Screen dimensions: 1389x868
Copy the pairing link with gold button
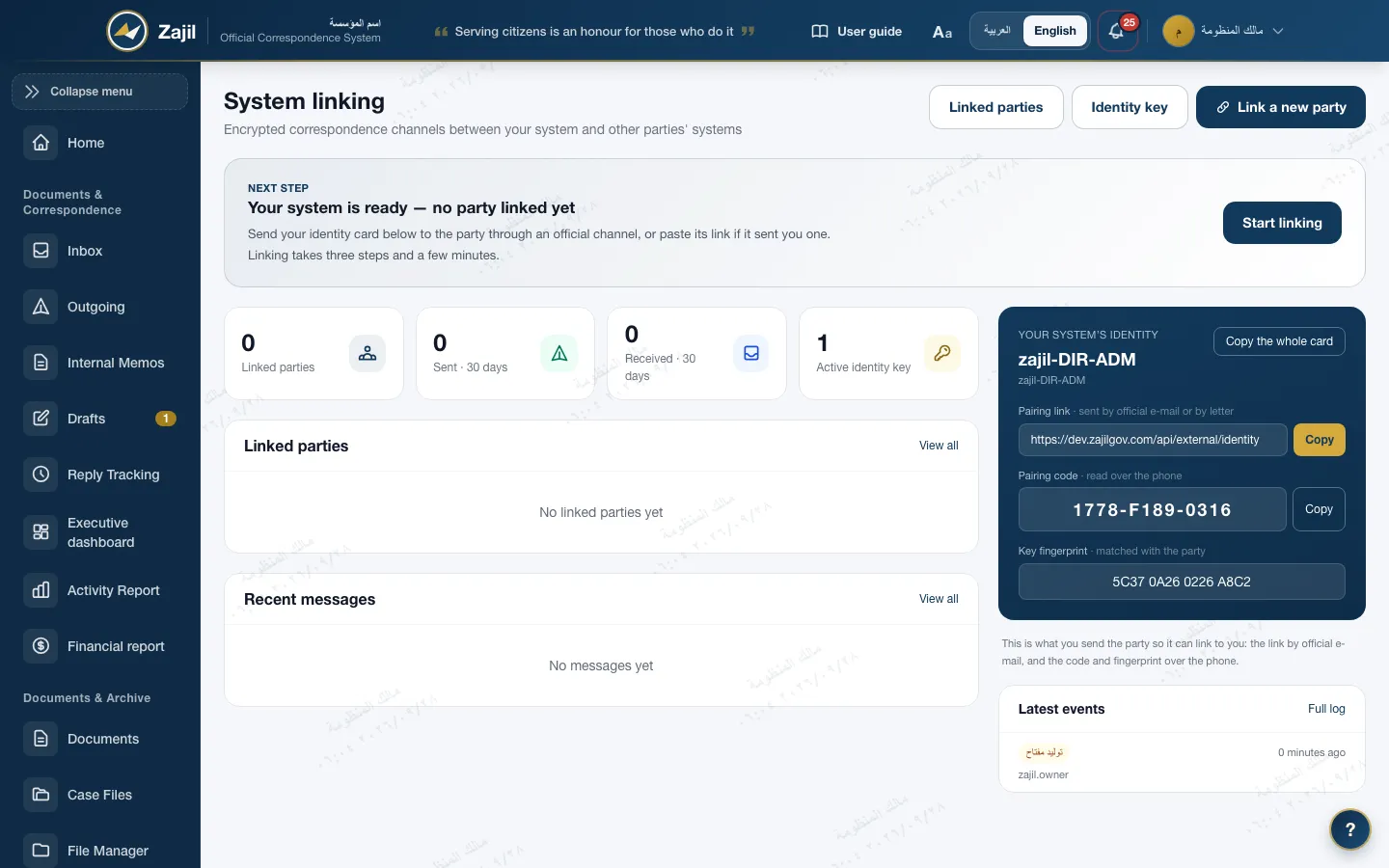1319,440
